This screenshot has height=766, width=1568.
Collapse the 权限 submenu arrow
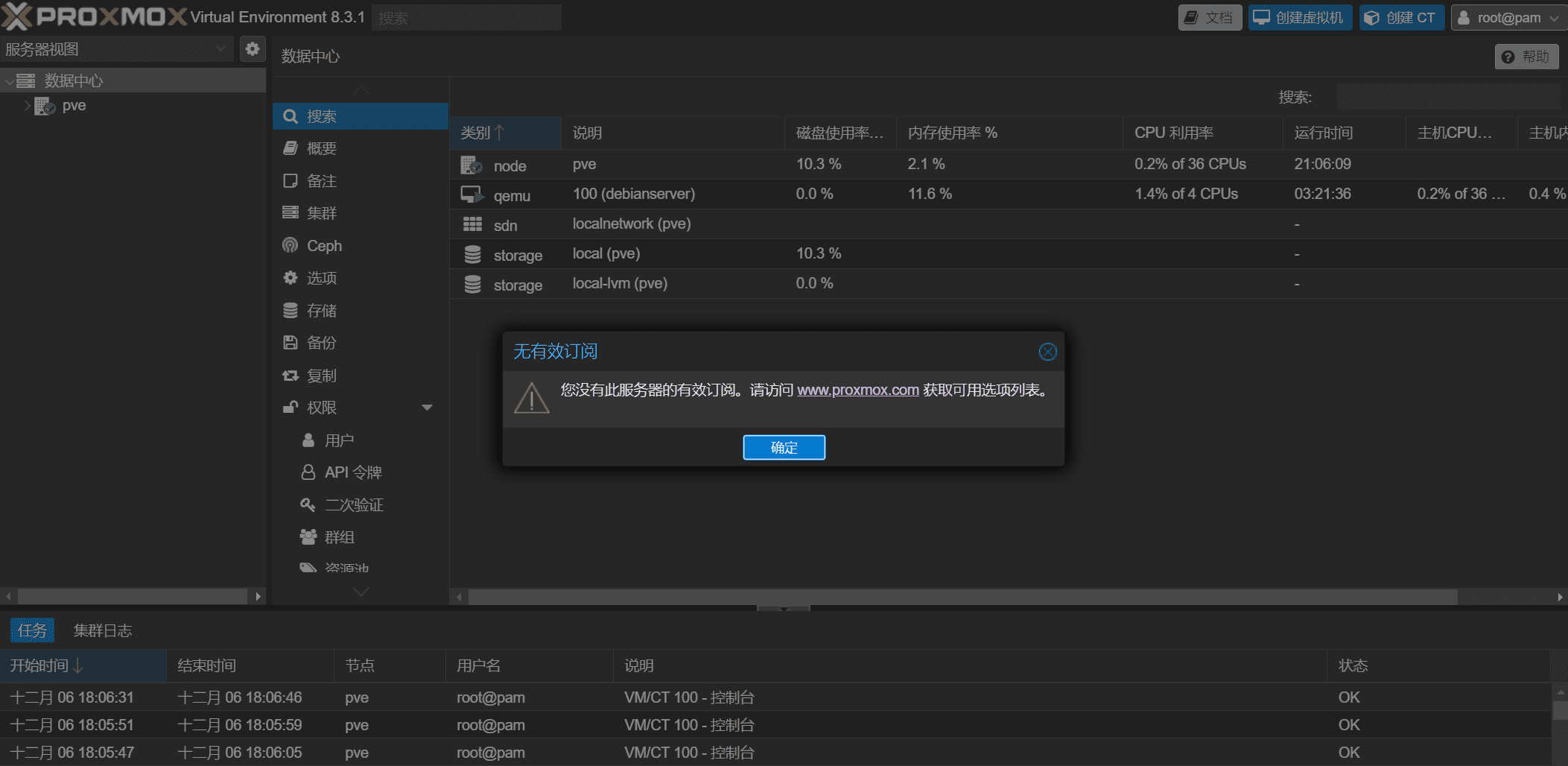[427, 408]
